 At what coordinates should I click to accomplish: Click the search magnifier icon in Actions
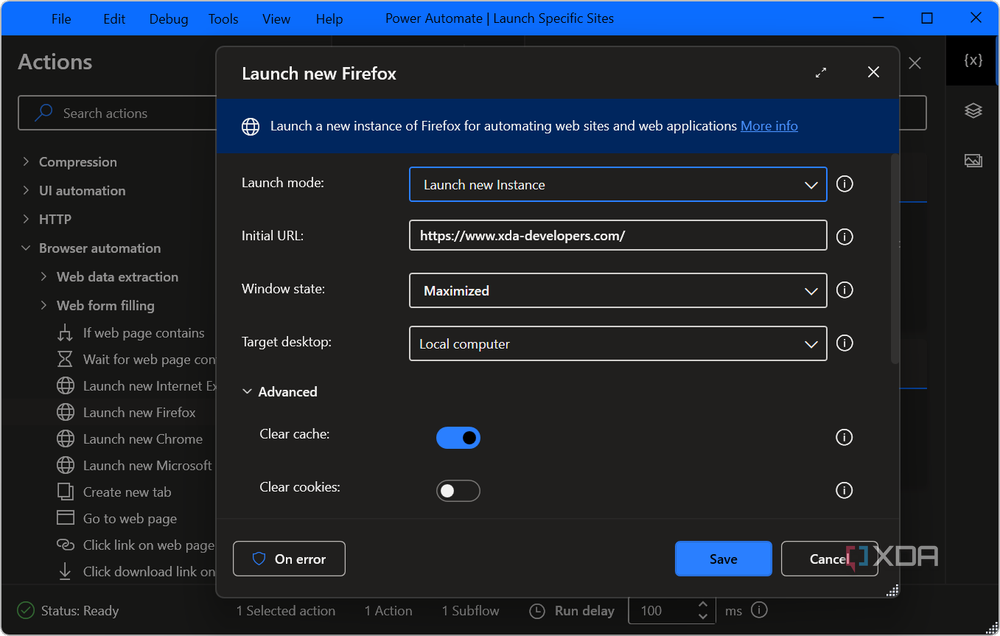[x=43, y=113]
